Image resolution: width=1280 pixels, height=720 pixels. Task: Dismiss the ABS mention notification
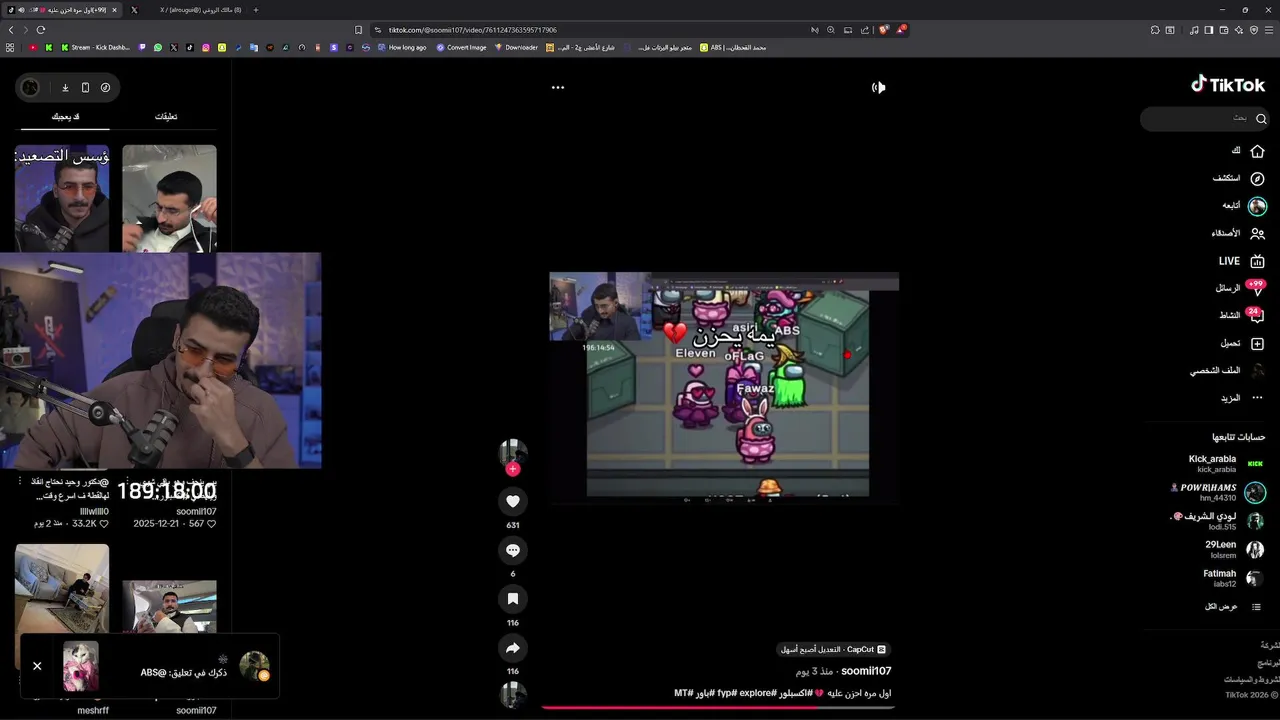point(37,666)
